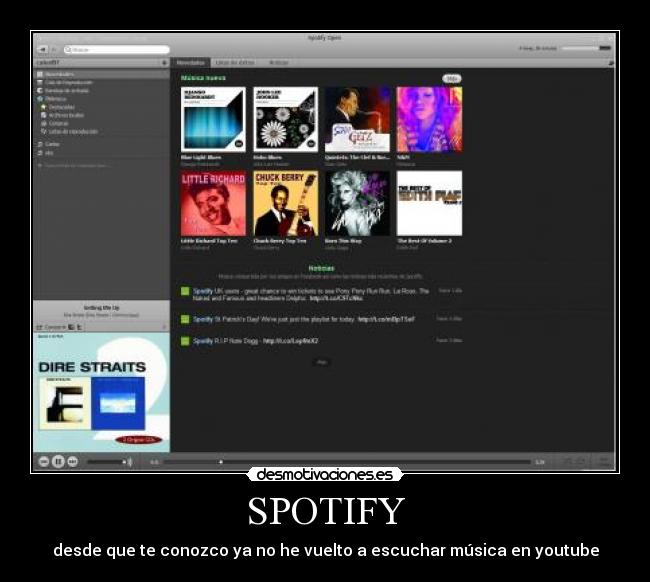Open Compras in the sidebar
The height and width of the screenshot is (582, 650).
101,123
